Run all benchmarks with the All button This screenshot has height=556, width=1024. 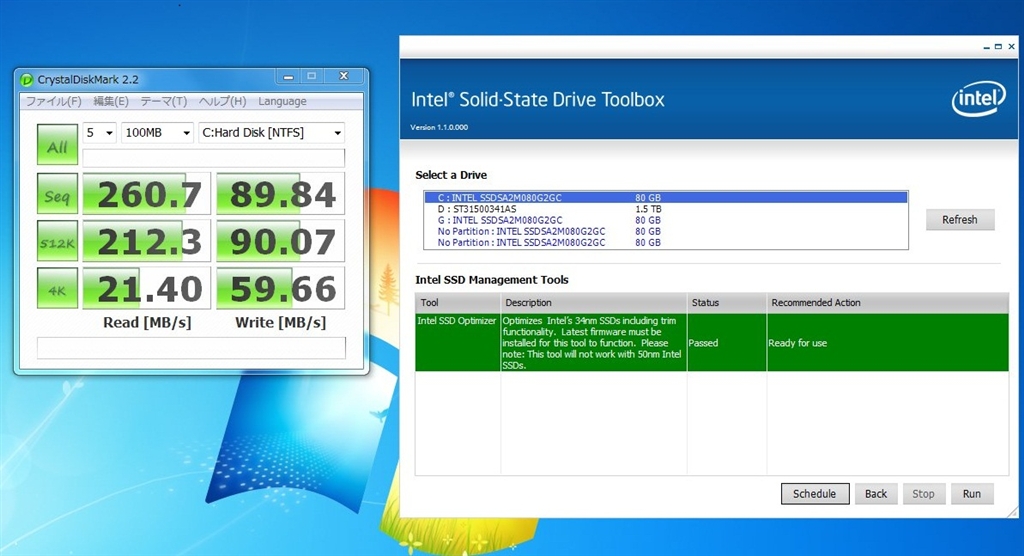click(x=58, y=147)
